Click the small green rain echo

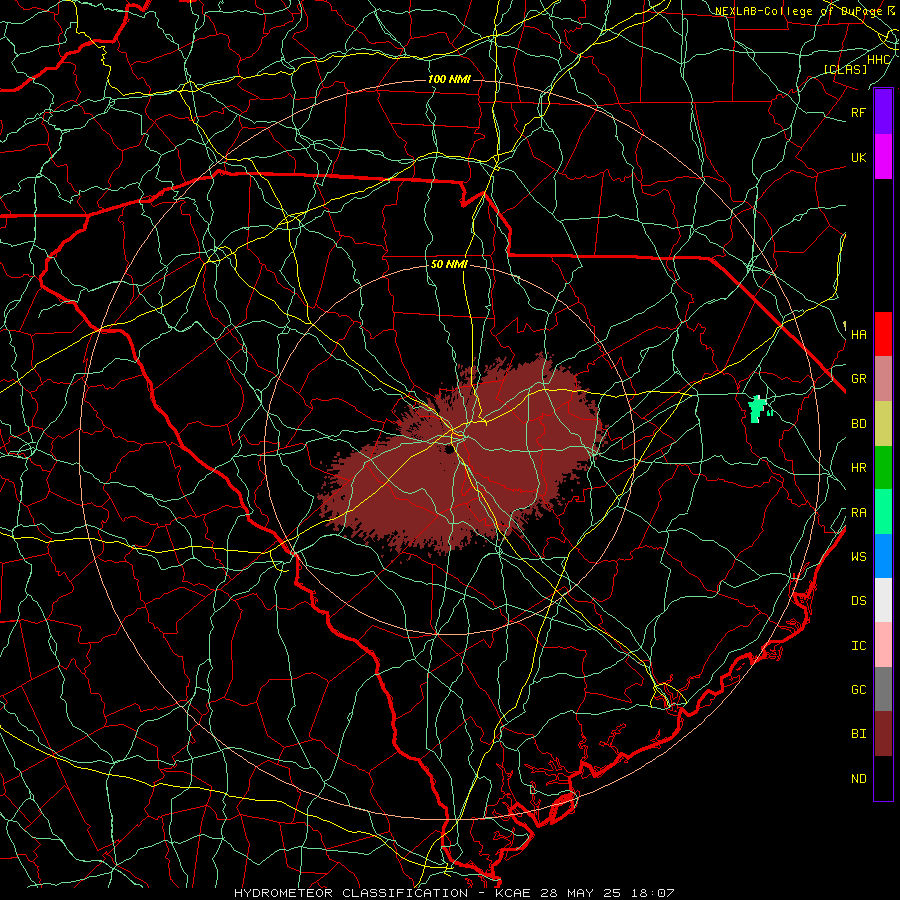[x=758, y=409]
